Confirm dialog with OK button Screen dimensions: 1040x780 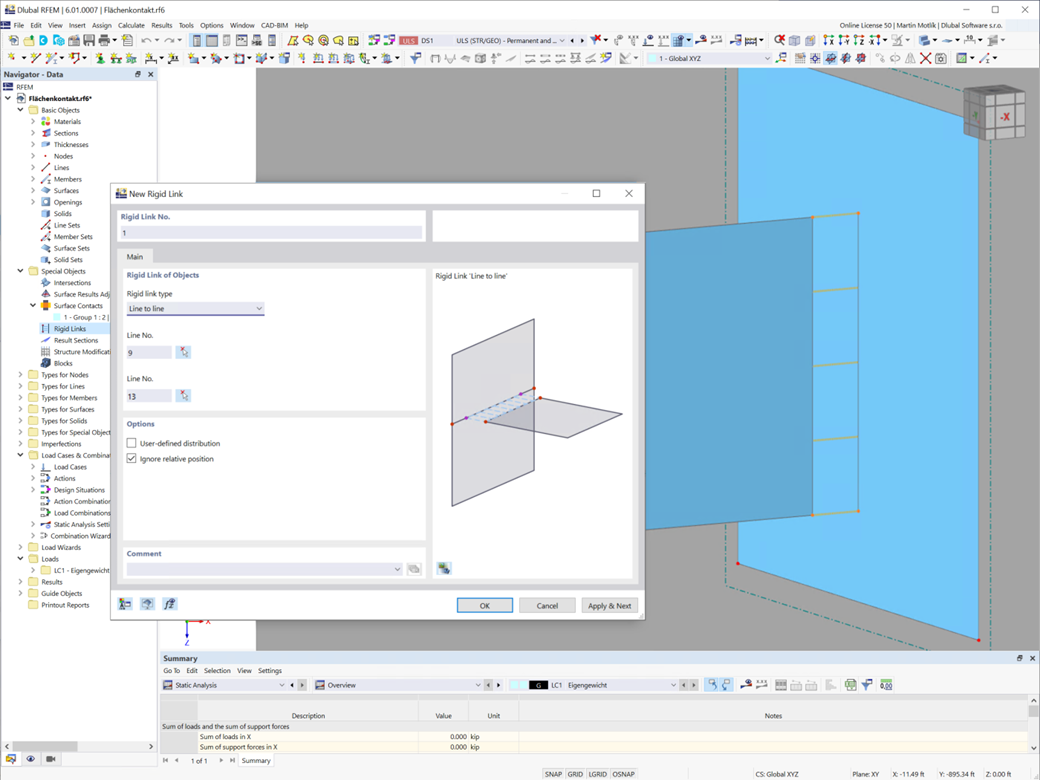(484, 606)
